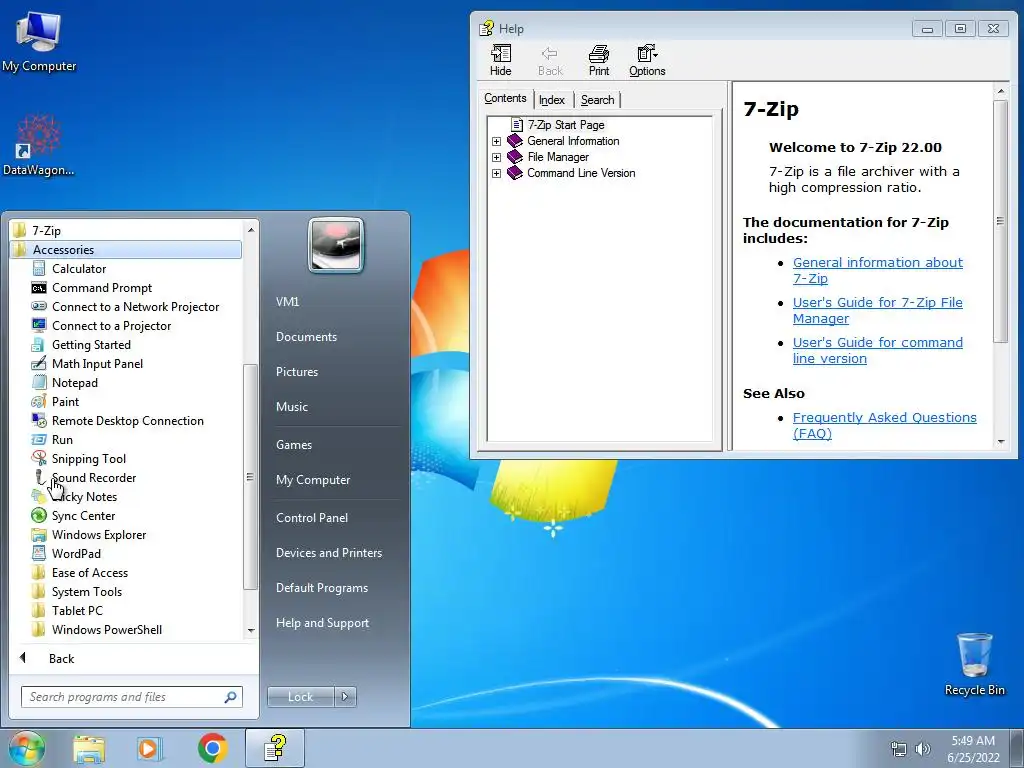1024x768 pixels.
Task: Open Pictures from the Start menu
Action: click(296, 371)
